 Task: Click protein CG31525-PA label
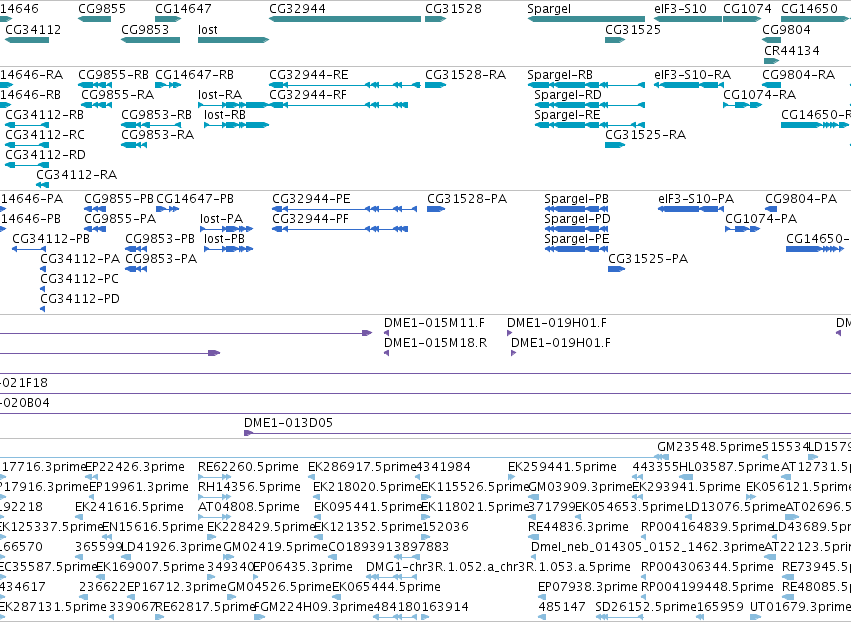pos(648,259)
